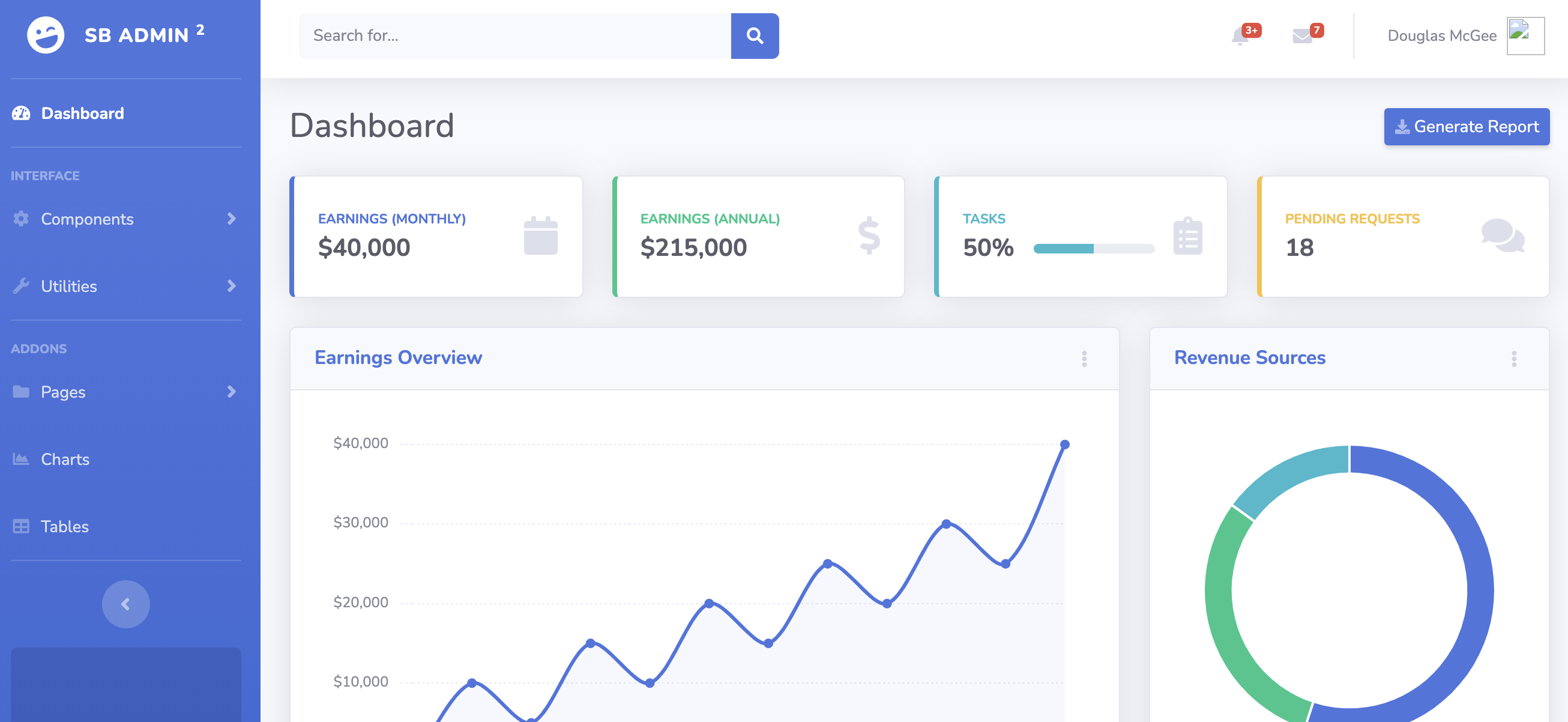1568x722 pixels.
Task: Open the envelope messages icon
Action: pyautogui.click(x=1301, y=36)
